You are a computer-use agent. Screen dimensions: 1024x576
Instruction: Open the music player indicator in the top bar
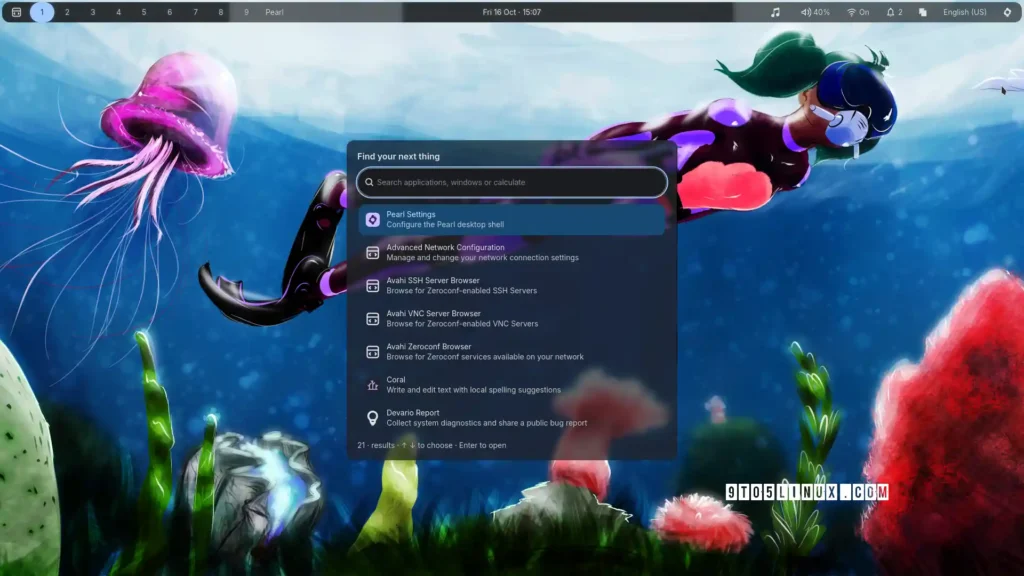(x=775, y=12)
